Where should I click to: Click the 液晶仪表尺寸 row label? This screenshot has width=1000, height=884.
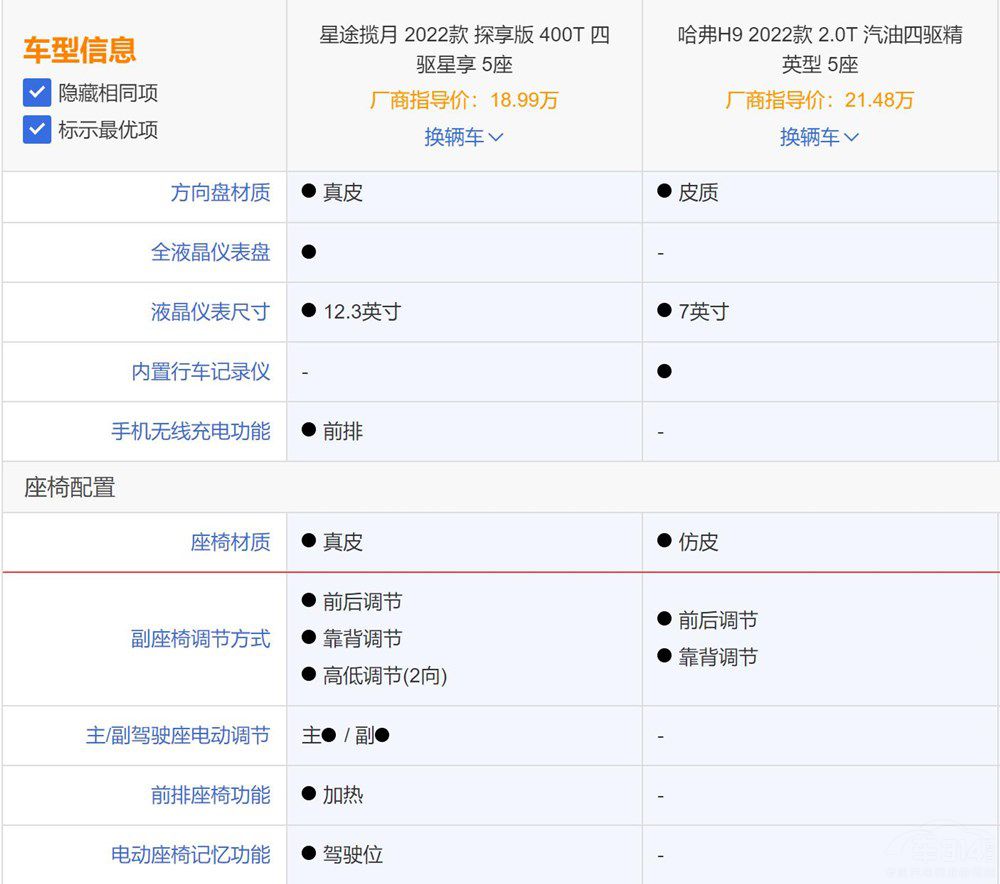tap(210, 312)
